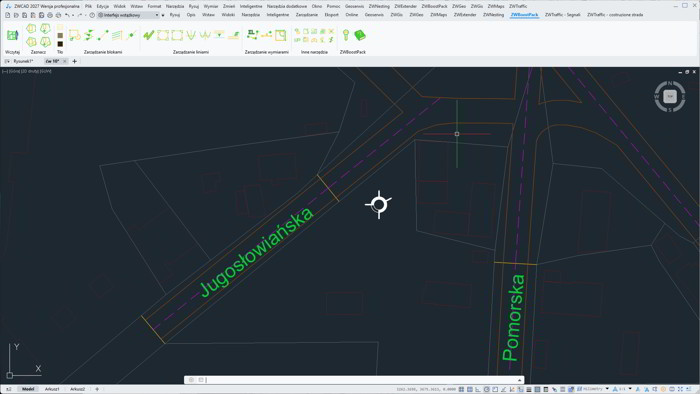
Task: Click the parallel lines icon in Zarządzanie blokami
Action: pyautogui.click(x=117, y=35)
